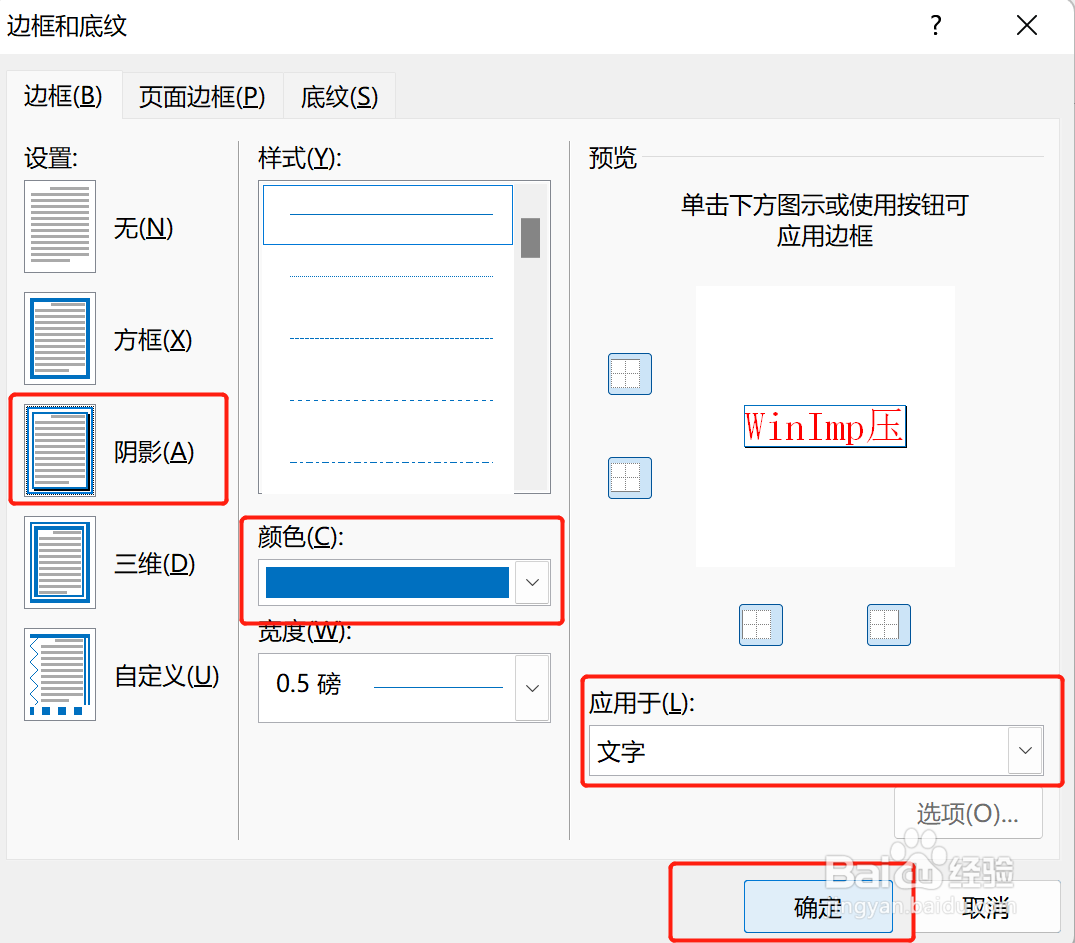The height and width of the screenshot is (943, 1075).
Task: Select the 无(N) no-border setting icon
Action: click(60, 227)
